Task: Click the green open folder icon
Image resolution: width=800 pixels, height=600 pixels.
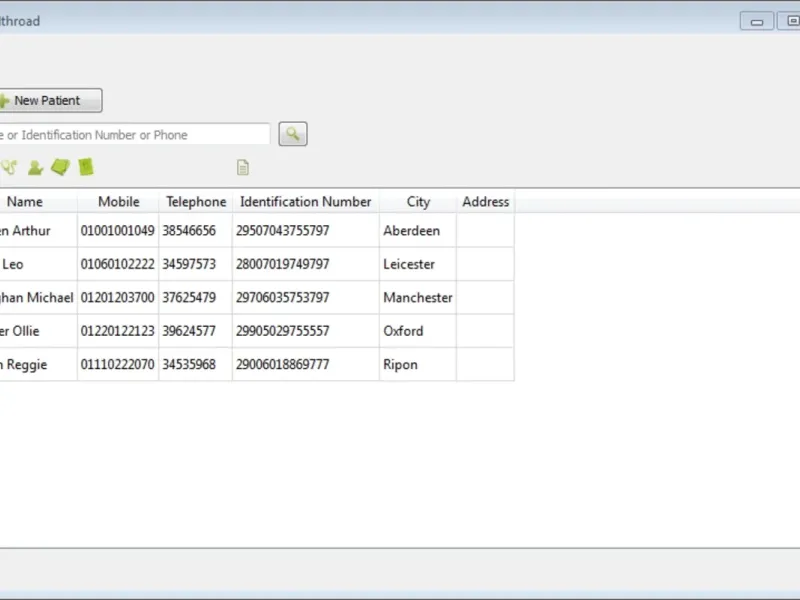Action: click(60, 167)
